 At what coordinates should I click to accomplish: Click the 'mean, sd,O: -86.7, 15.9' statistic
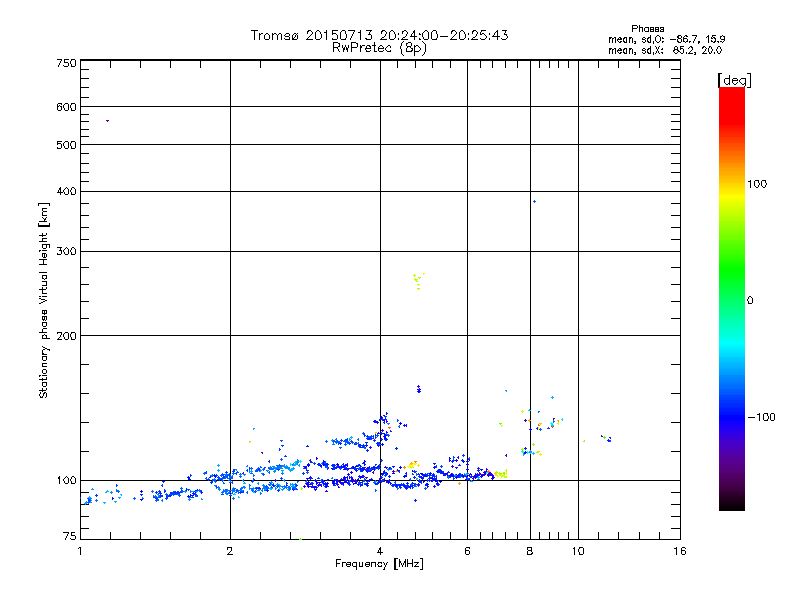pos(666,39)
